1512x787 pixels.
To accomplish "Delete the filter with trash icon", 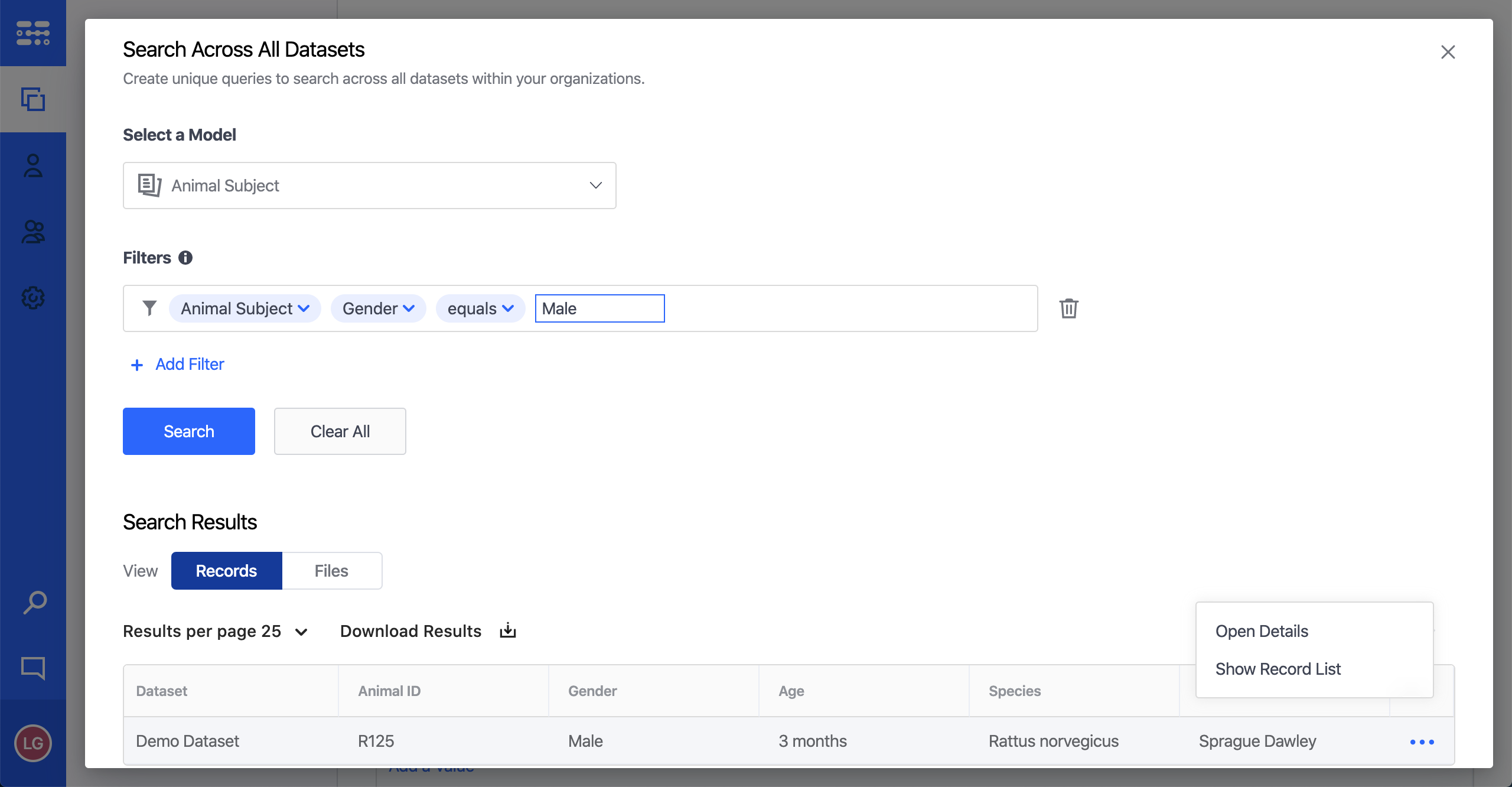I will pyautogui.click(x=1068, y=308).
